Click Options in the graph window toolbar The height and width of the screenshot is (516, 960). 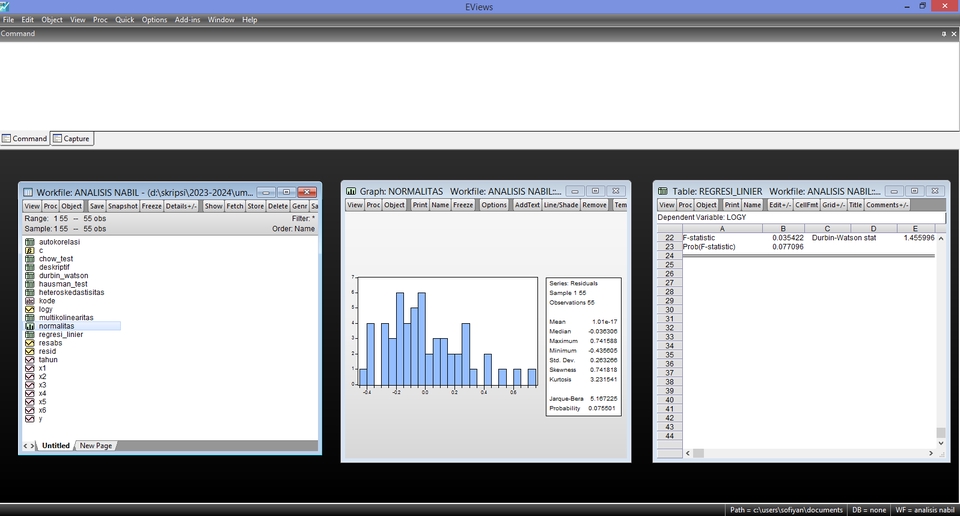(493, 205)
